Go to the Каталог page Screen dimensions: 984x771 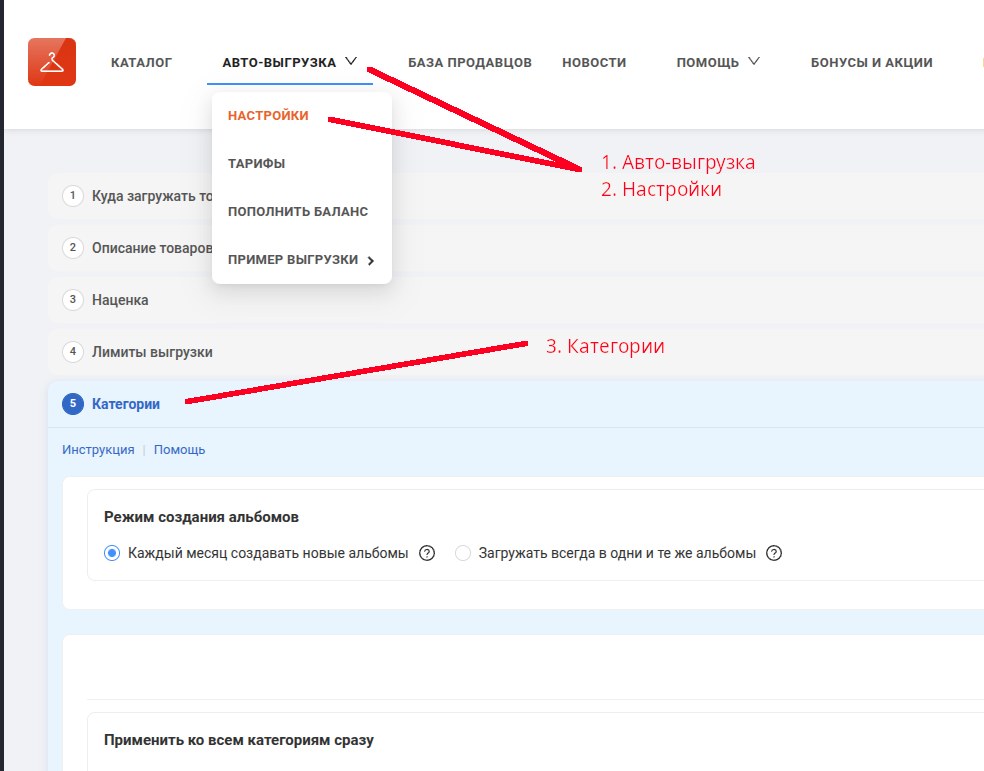141,62
